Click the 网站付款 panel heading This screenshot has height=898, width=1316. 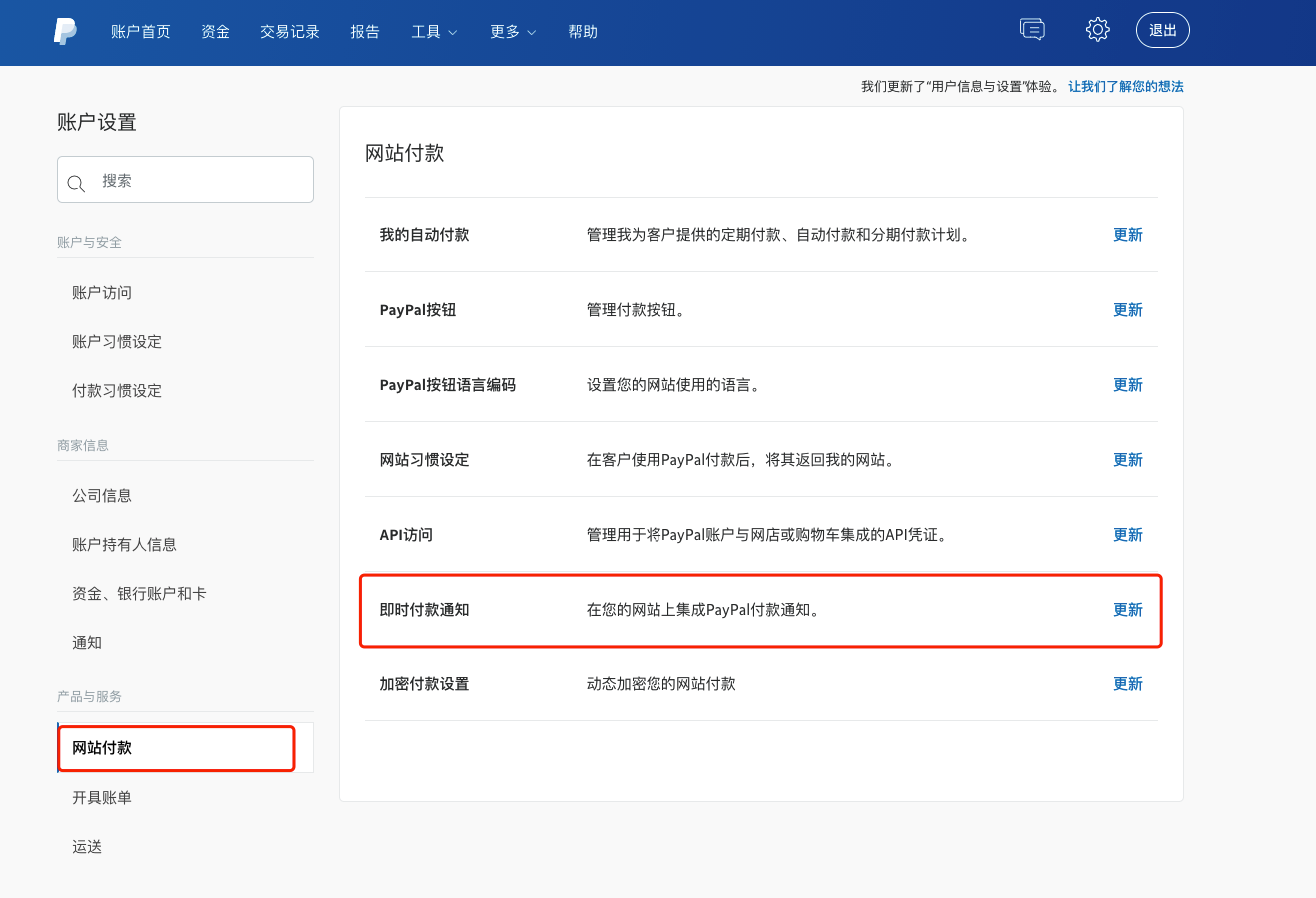tap(405, 153)
